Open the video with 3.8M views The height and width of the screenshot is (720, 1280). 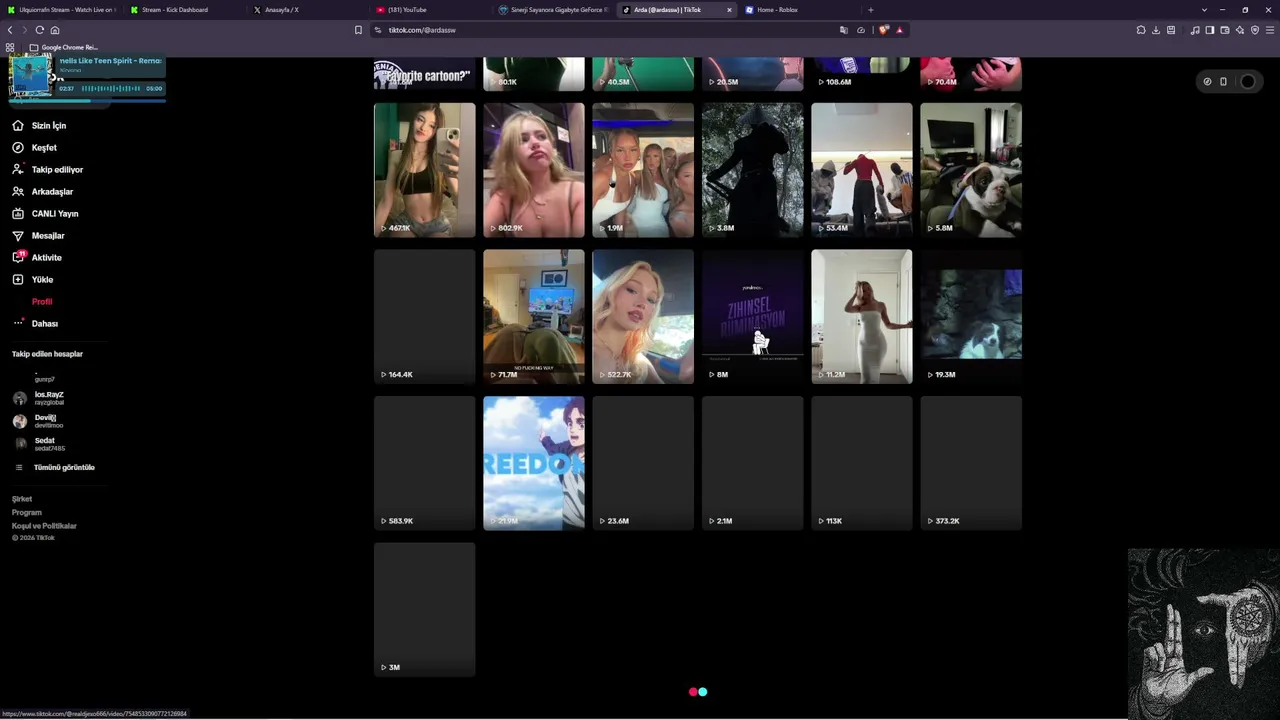click(x=753, y=170)
